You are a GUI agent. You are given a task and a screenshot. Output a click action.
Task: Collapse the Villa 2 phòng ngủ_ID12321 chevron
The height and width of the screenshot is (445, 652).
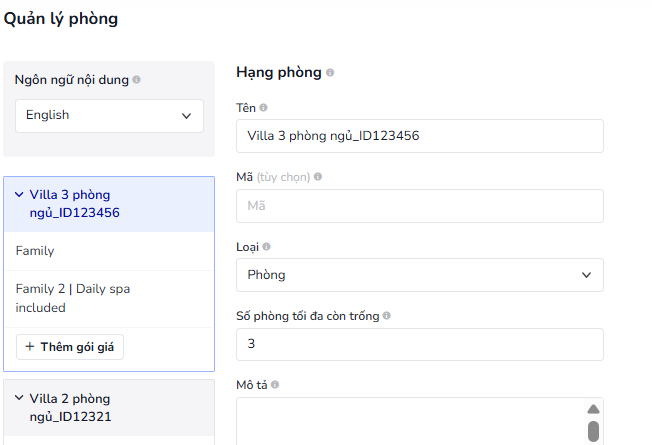(x=19, y=398)
